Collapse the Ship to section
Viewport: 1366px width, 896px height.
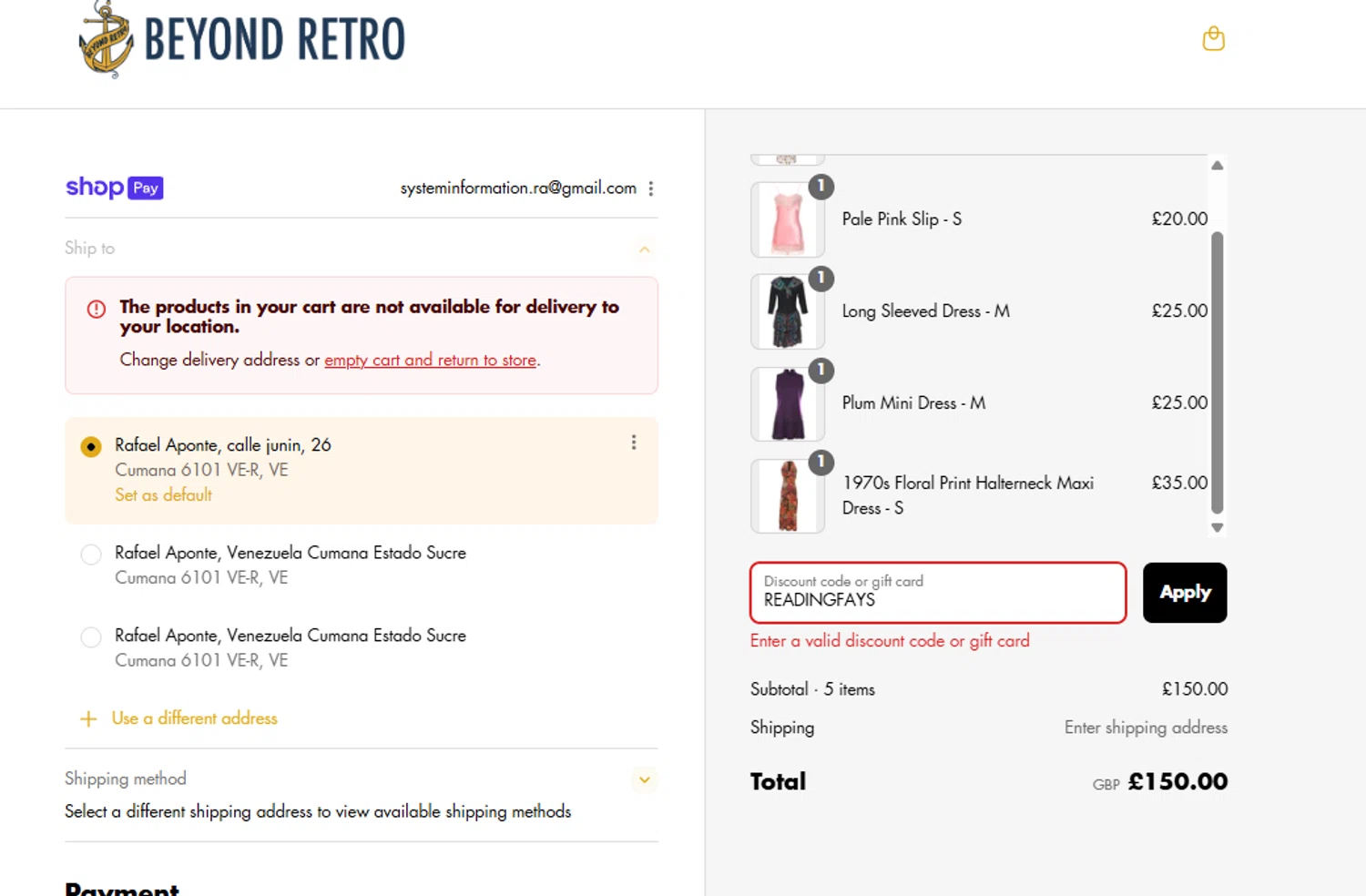point(644,249)
